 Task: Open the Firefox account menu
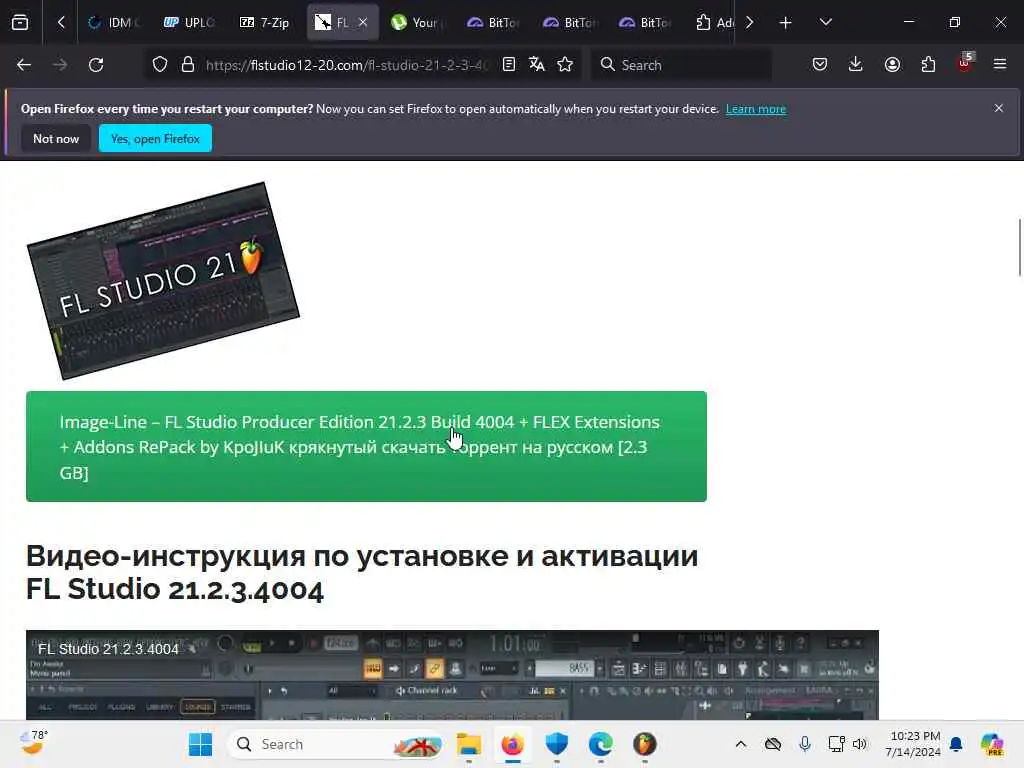pyautogui.click(x=892, y=65)
